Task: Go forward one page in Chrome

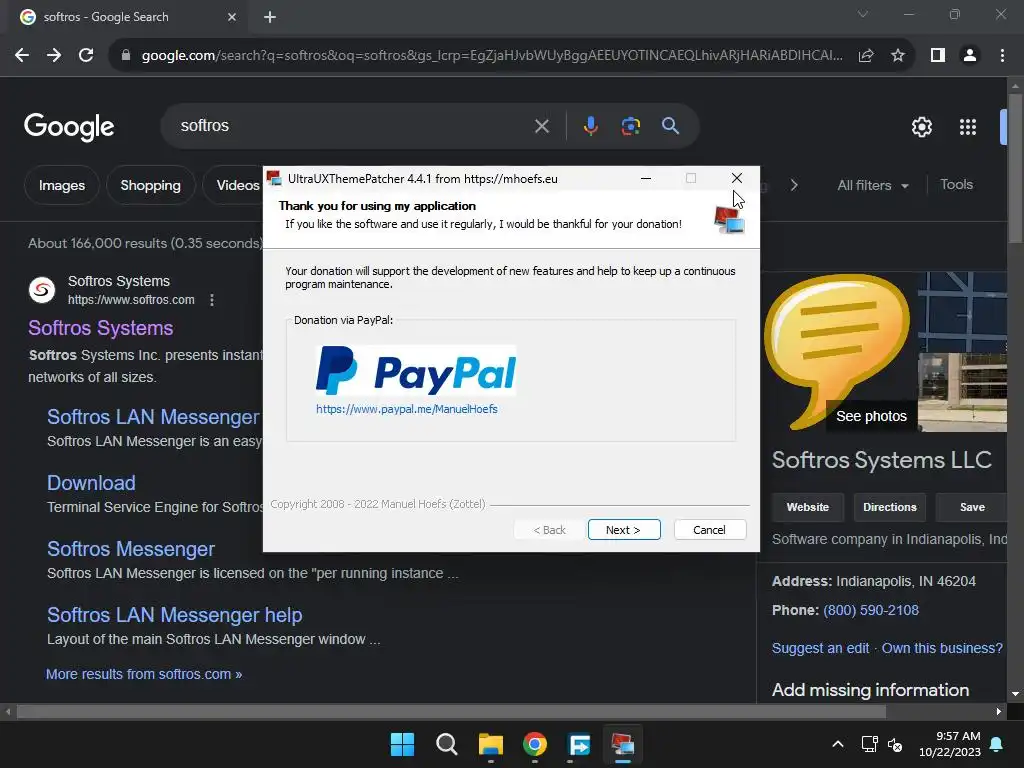Action: click(x=54, y=56)
